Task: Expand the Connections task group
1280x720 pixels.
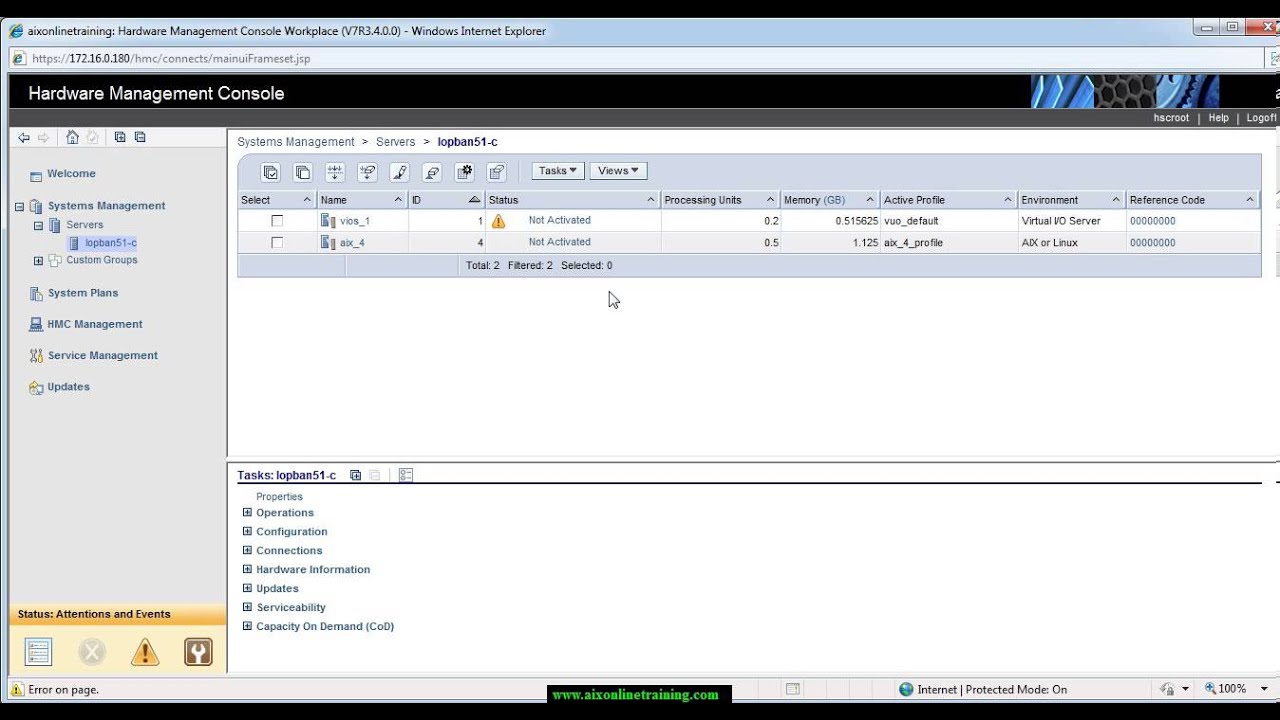Action: tap(247, 550)
